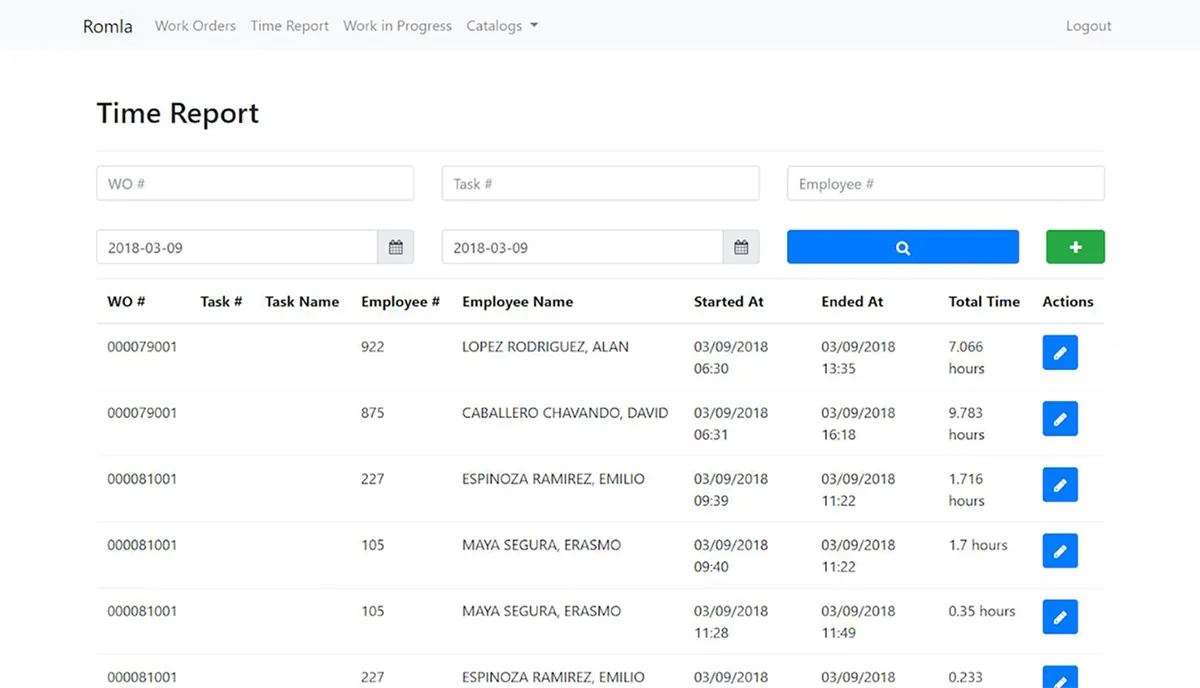The height and width of the screenshot is (688, 1200).
Task: Click the green plus add button
Action: [x=1075, y=247]
